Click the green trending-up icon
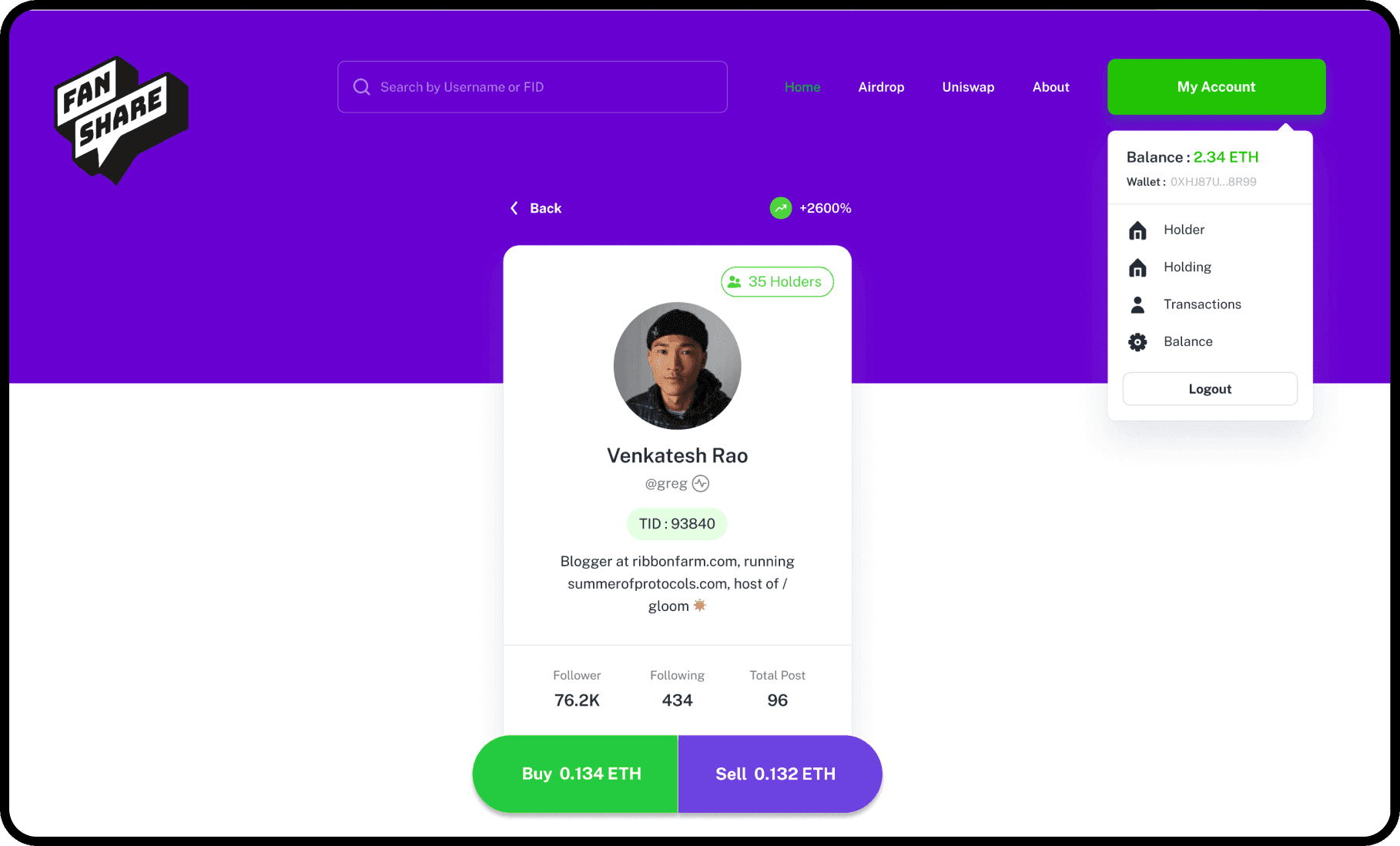The height and width of the screenshot is (846, 1400). 781,208
